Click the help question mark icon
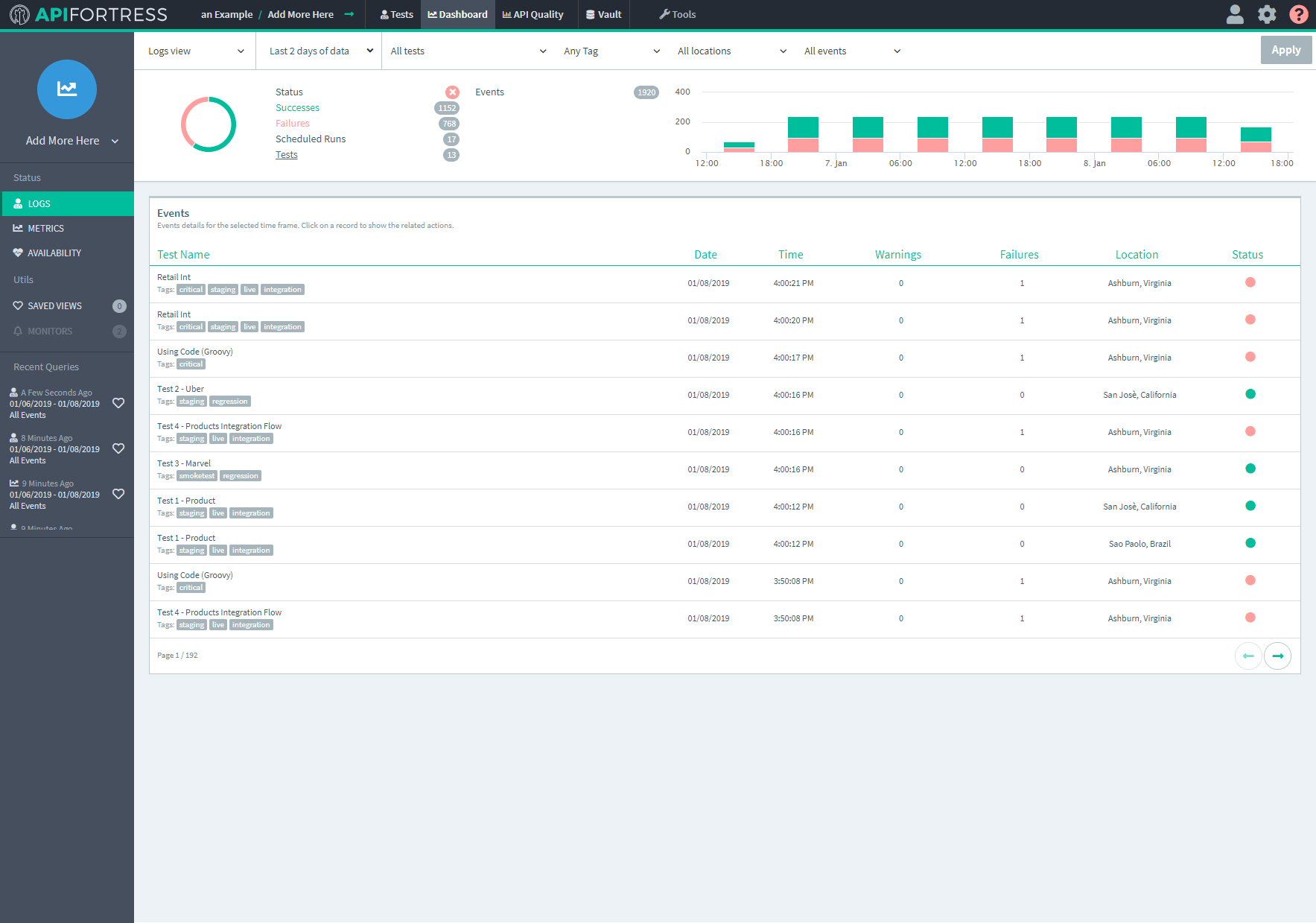 pyautogui.click(x=1298, y=13)
